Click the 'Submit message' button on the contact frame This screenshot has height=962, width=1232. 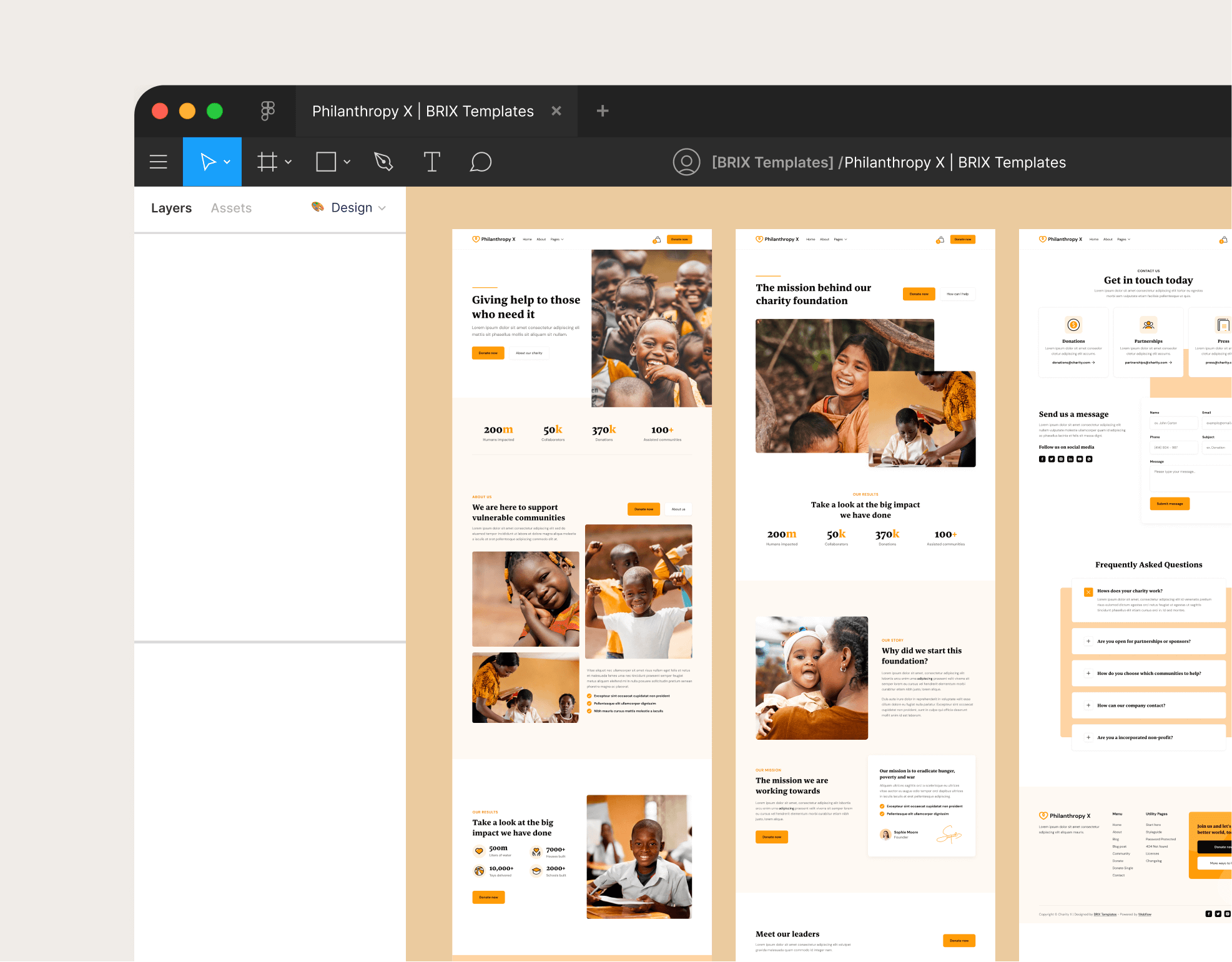[x=1170, y=503]
